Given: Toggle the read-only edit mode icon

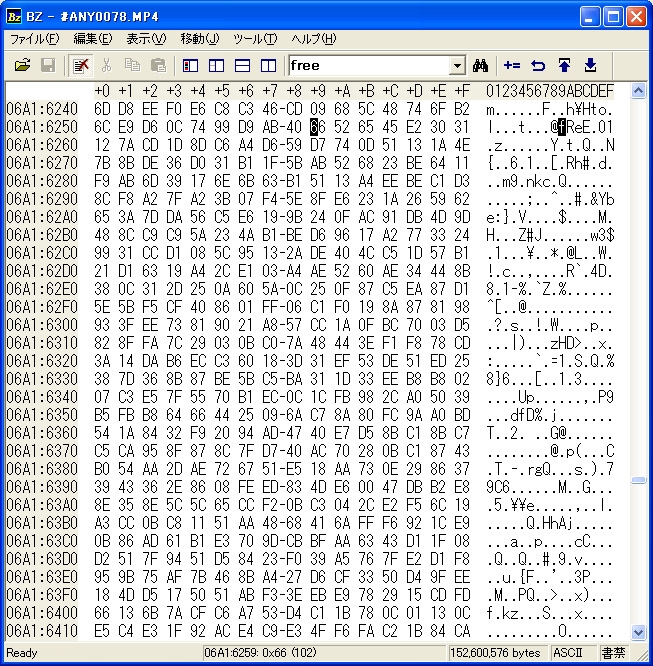Looking at the screenshot, I should click(x=80, y=65).
